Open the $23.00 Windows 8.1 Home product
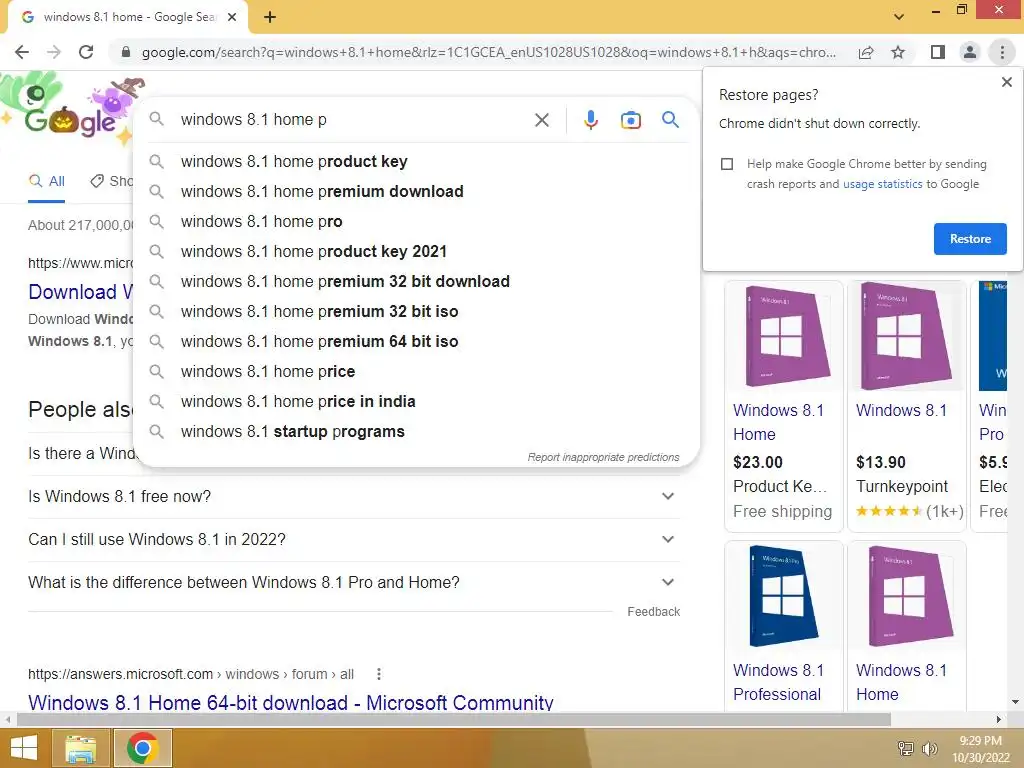Screen dimensions: 1024x768 coord(784,406)
